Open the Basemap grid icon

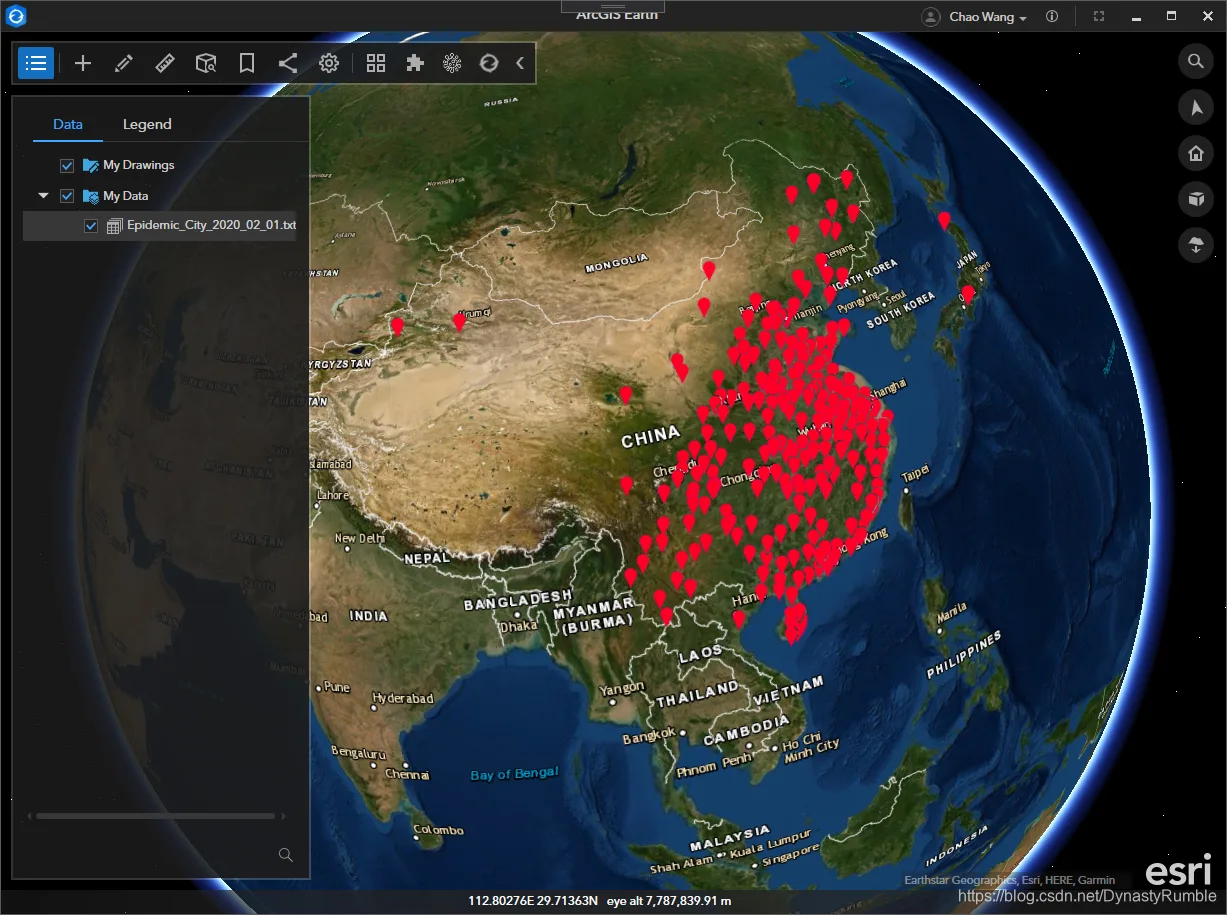click(376, 63)
